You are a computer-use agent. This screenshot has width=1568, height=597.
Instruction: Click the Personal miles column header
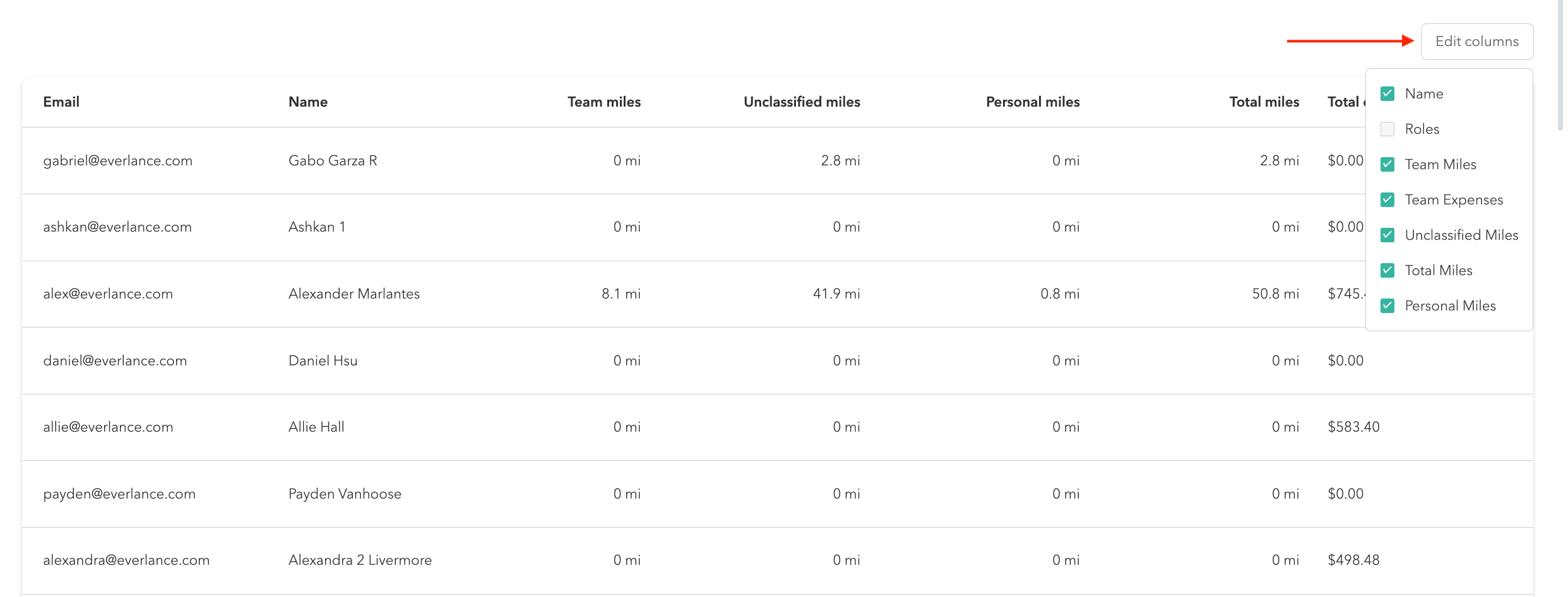click(1033, 102)
